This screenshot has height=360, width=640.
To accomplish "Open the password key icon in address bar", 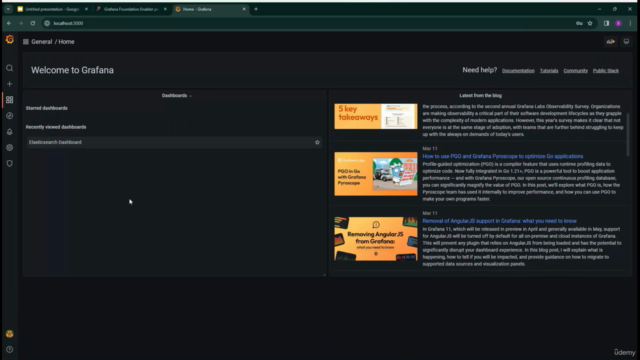I will [579, 23].
